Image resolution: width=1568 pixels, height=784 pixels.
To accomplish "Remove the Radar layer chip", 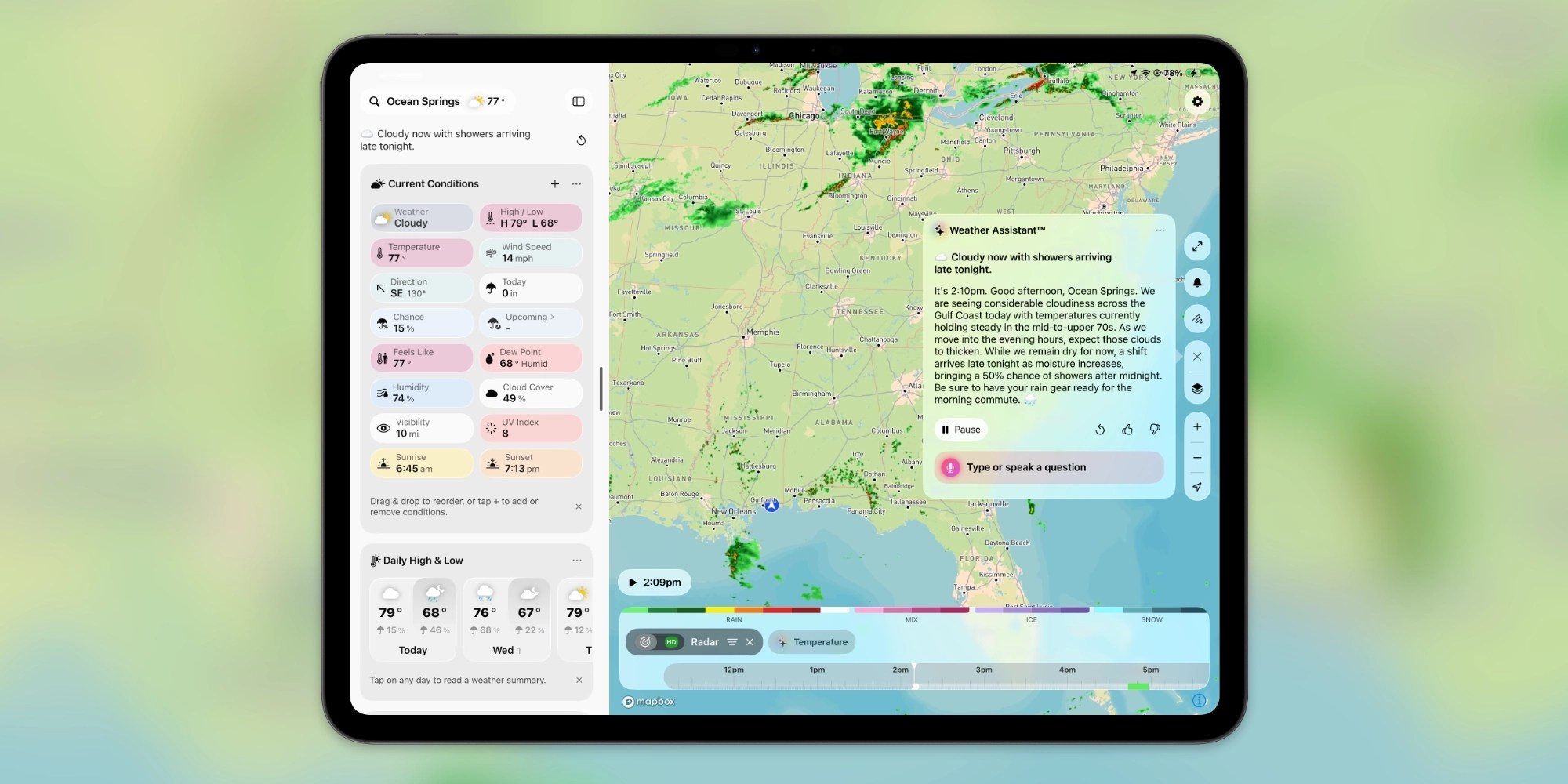I will pos(750,642).
